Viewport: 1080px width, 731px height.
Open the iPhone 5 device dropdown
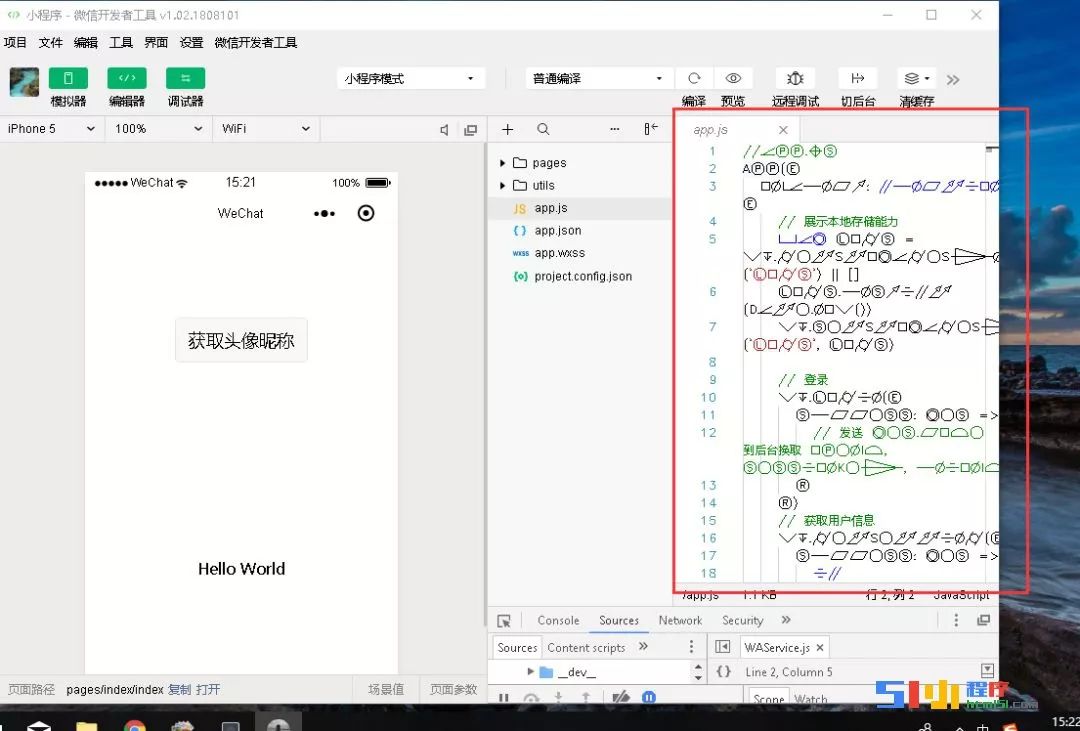click(52, 129)
